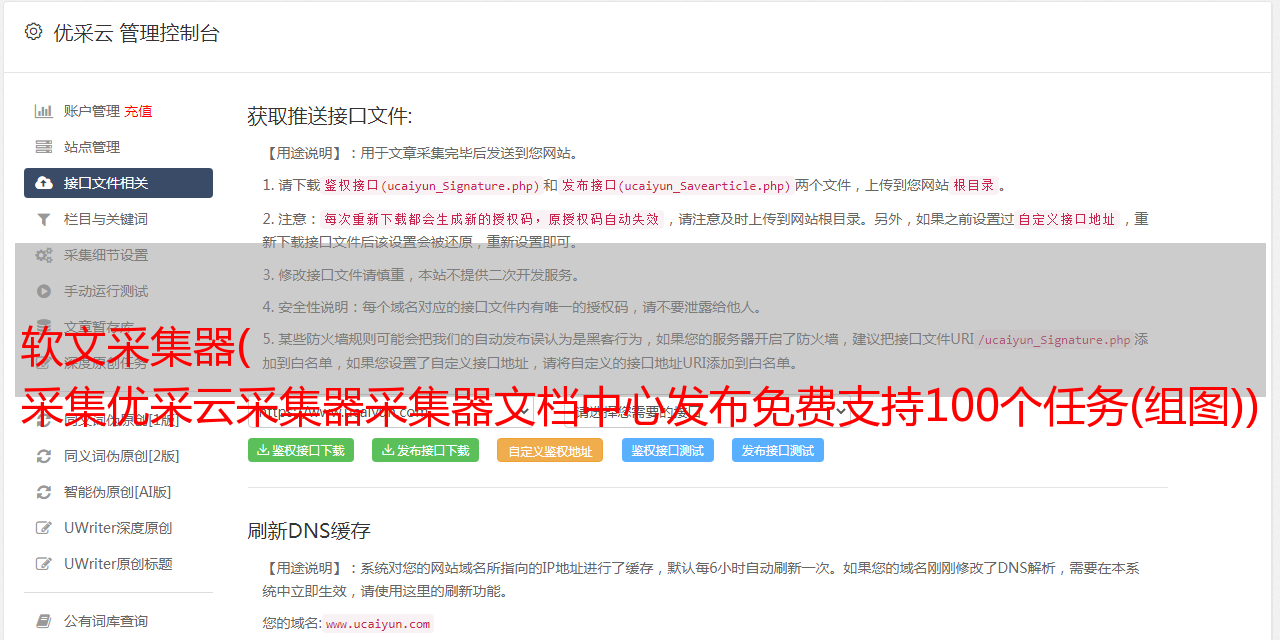The height and width of the screenshot is (640, 1280).
Task: Click the gears icon for 采集细节设置
Action: click(x=44, y=255)
